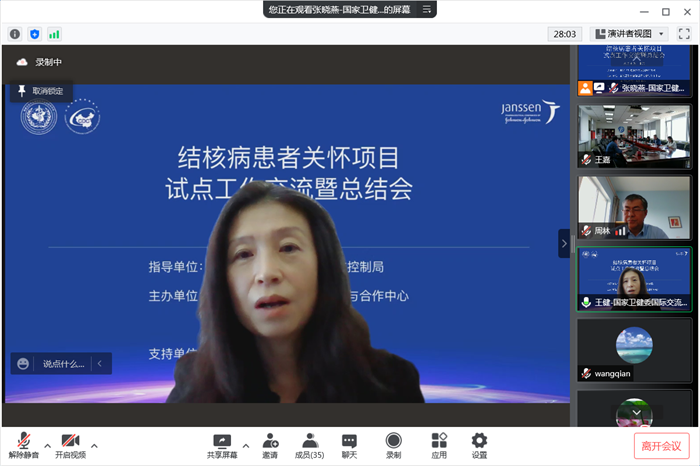Toggle fullscreen mode icon at top right
This screenshot has height=466, width=700.
click(683, 33)
